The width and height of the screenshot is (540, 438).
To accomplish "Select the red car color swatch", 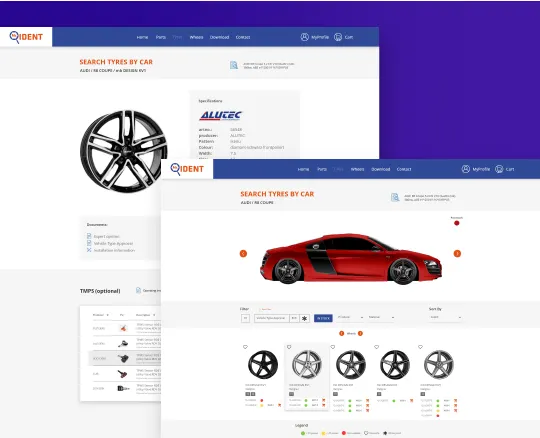I will 457,223.
